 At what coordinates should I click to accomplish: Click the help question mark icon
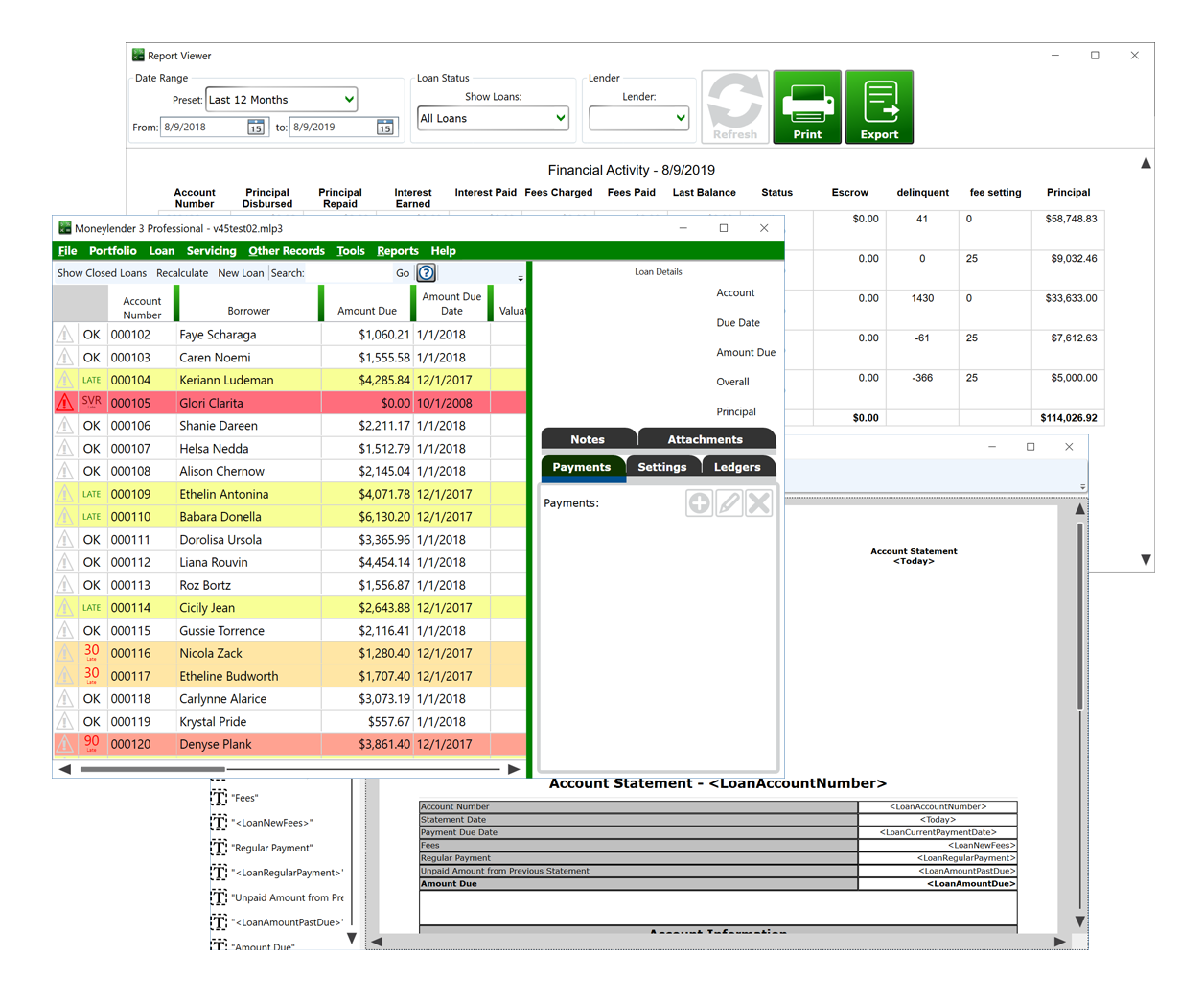click(x=426, y=273)
